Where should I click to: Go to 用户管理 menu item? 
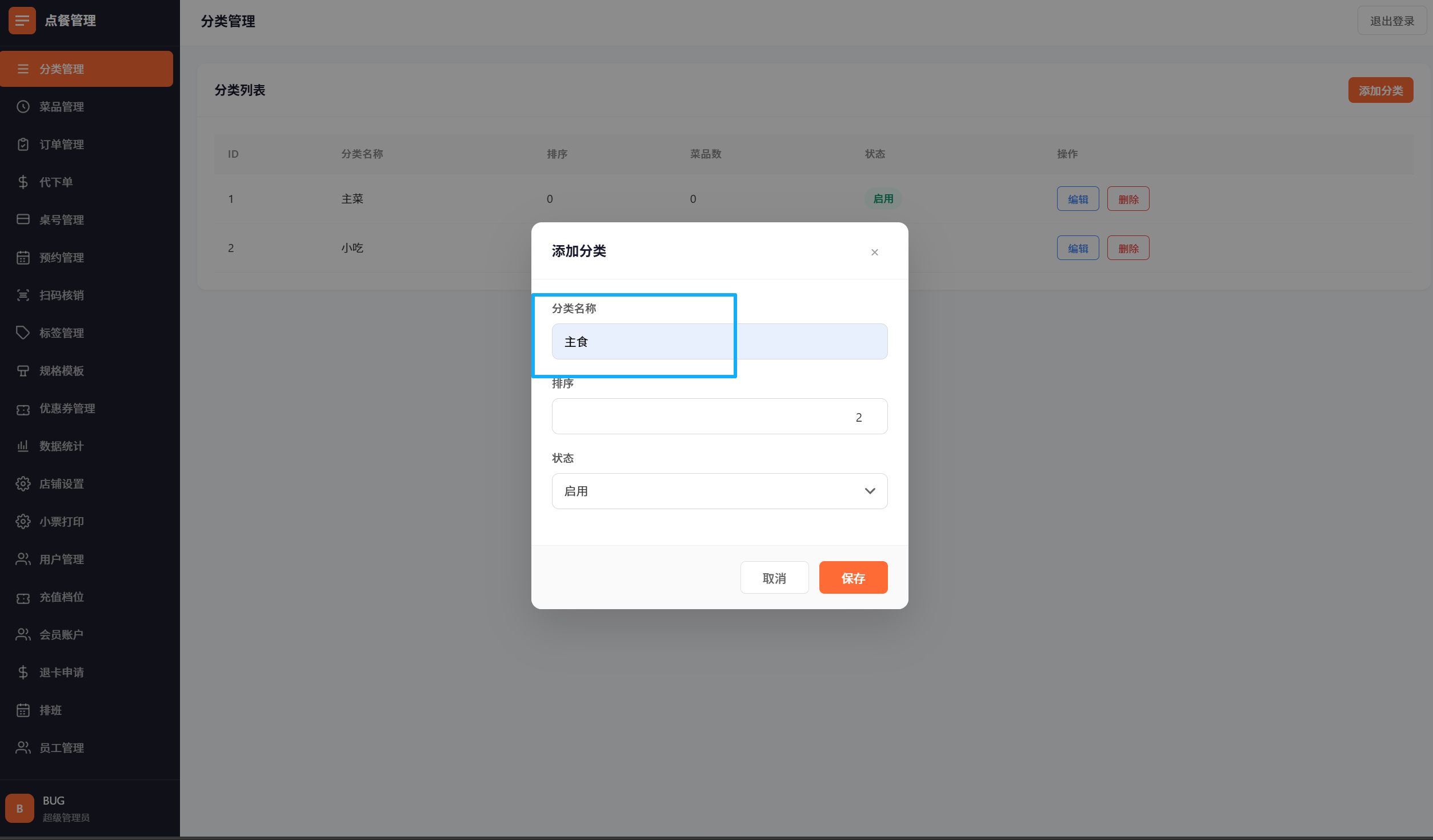61,559
